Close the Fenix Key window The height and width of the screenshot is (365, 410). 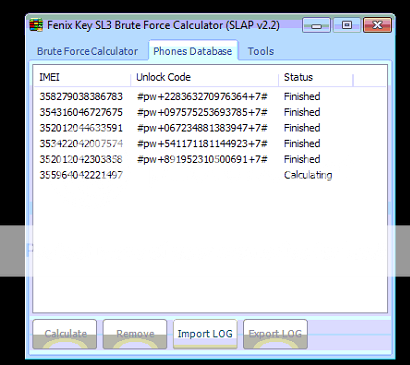click(377, 25)
